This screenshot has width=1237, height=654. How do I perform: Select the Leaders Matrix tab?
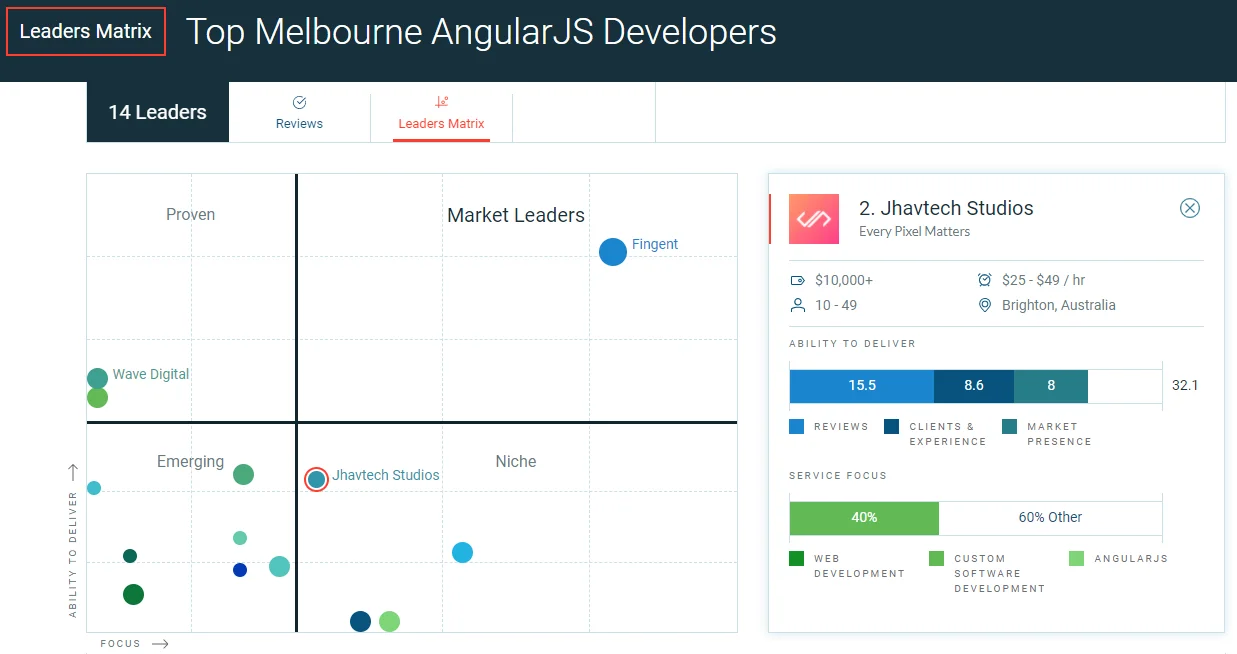tap(441, 113)
